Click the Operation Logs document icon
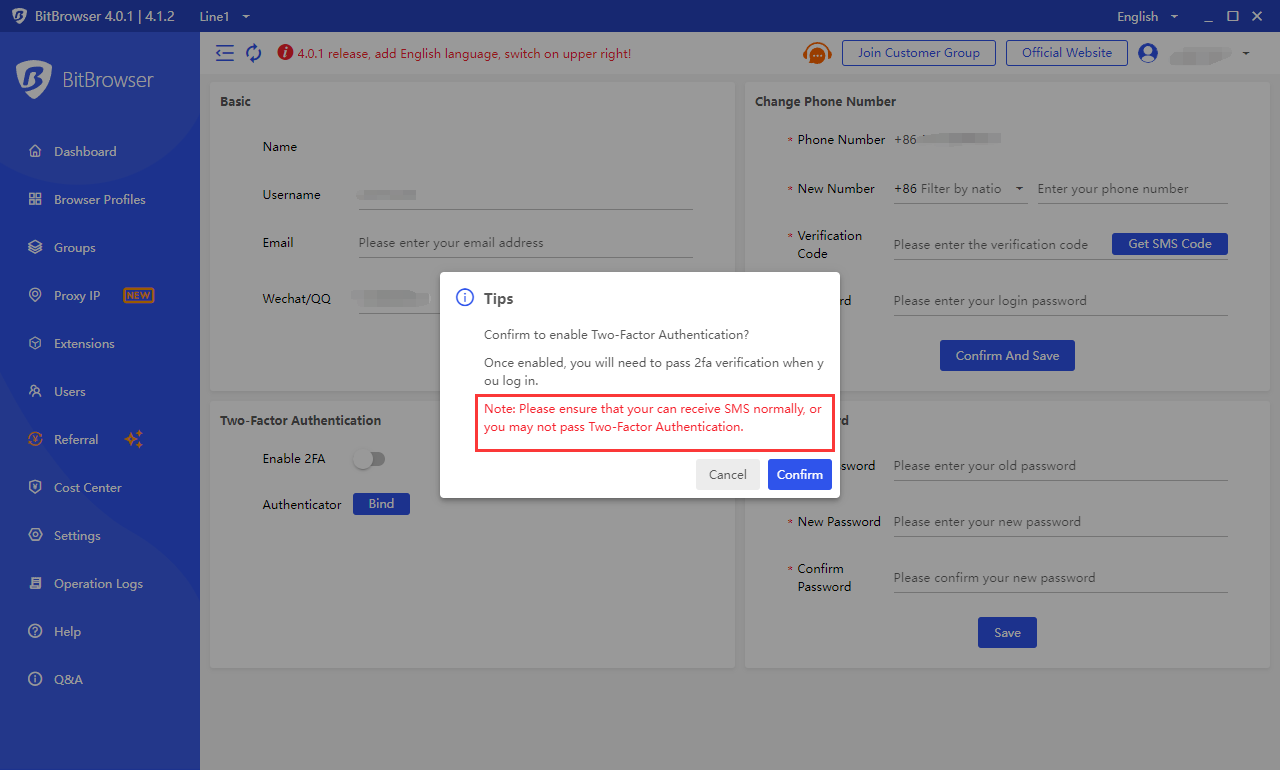Image resolution: width=1280 pixels, height=770 pixels. (x=35, y=584)
